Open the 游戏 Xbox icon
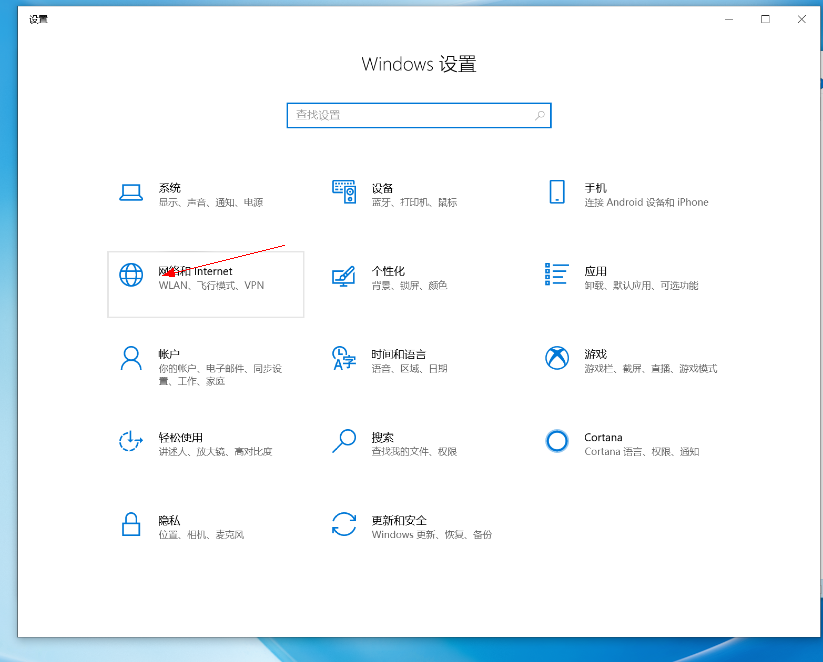Image resolution: width=823 pixels, height=662 pixels. point(557,358)
